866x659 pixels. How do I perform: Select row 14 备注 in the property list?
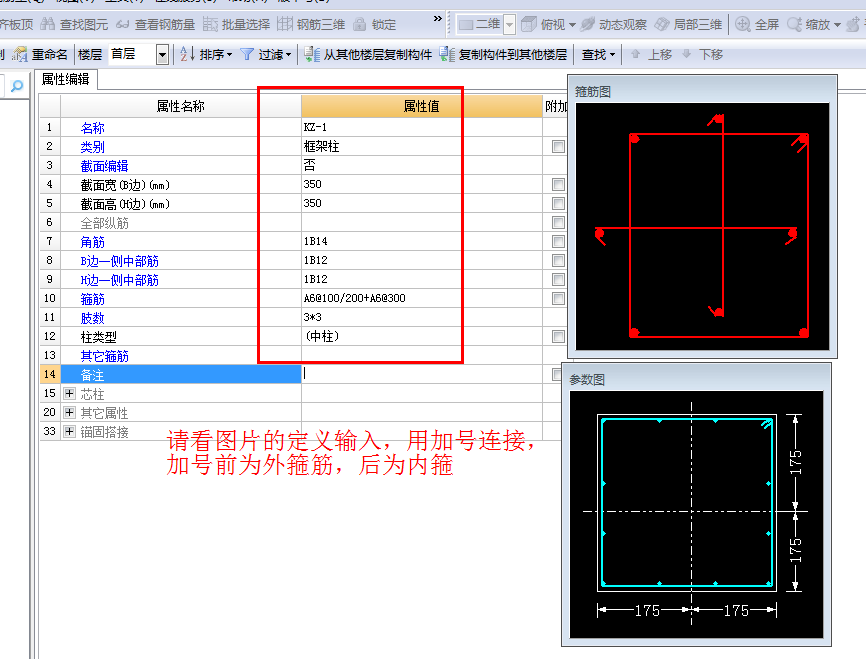point(181,375)
